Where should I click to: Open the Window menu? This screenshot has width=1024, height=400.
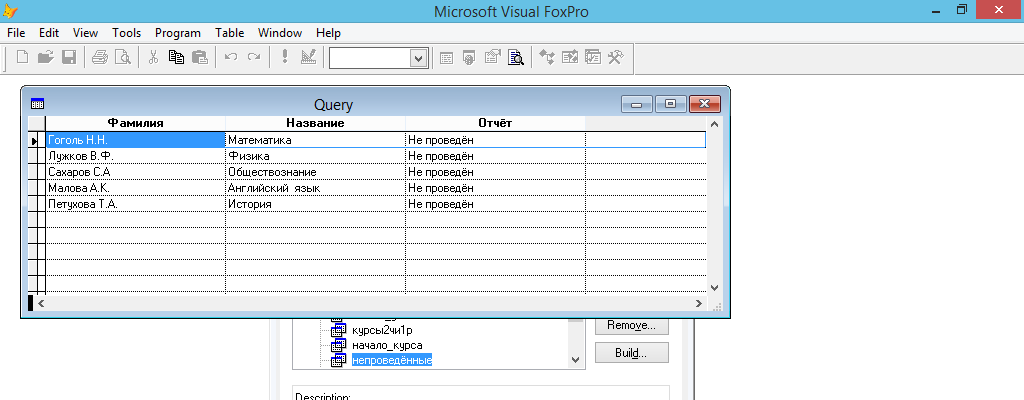tap(280, 33)
